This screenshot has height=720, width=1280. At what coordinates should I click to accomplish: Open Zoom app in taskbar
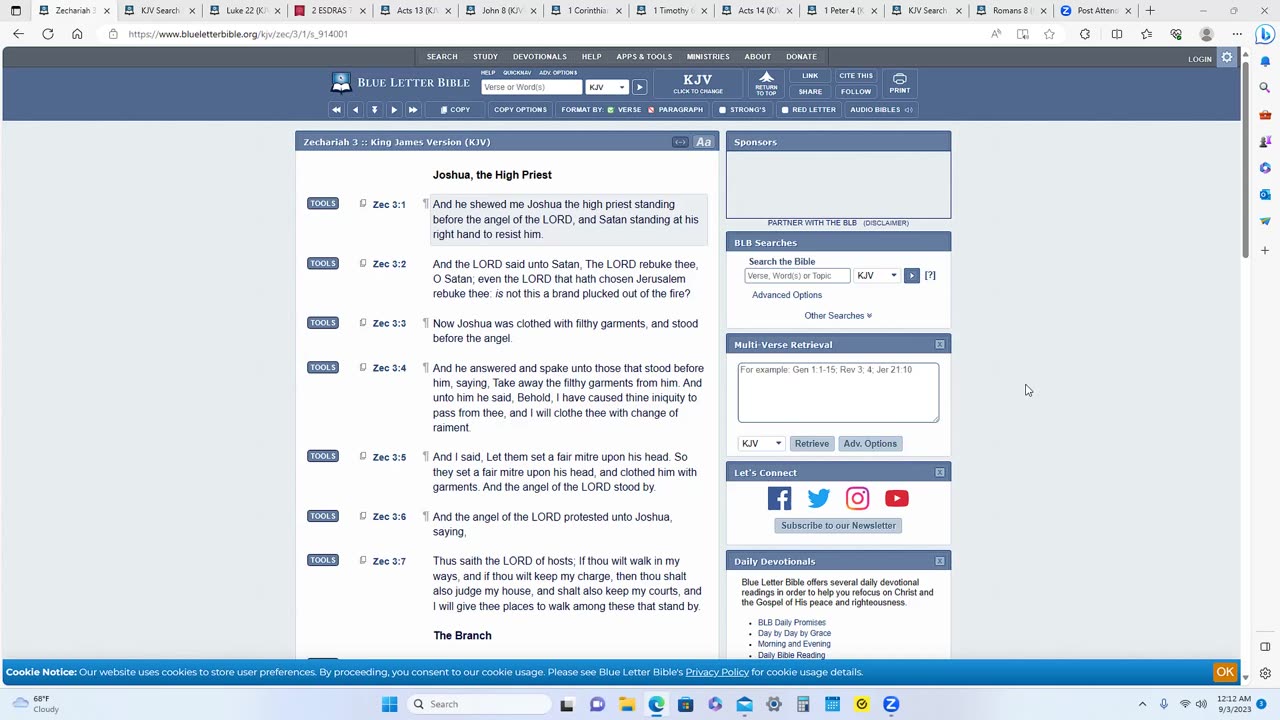coord(891,704)
